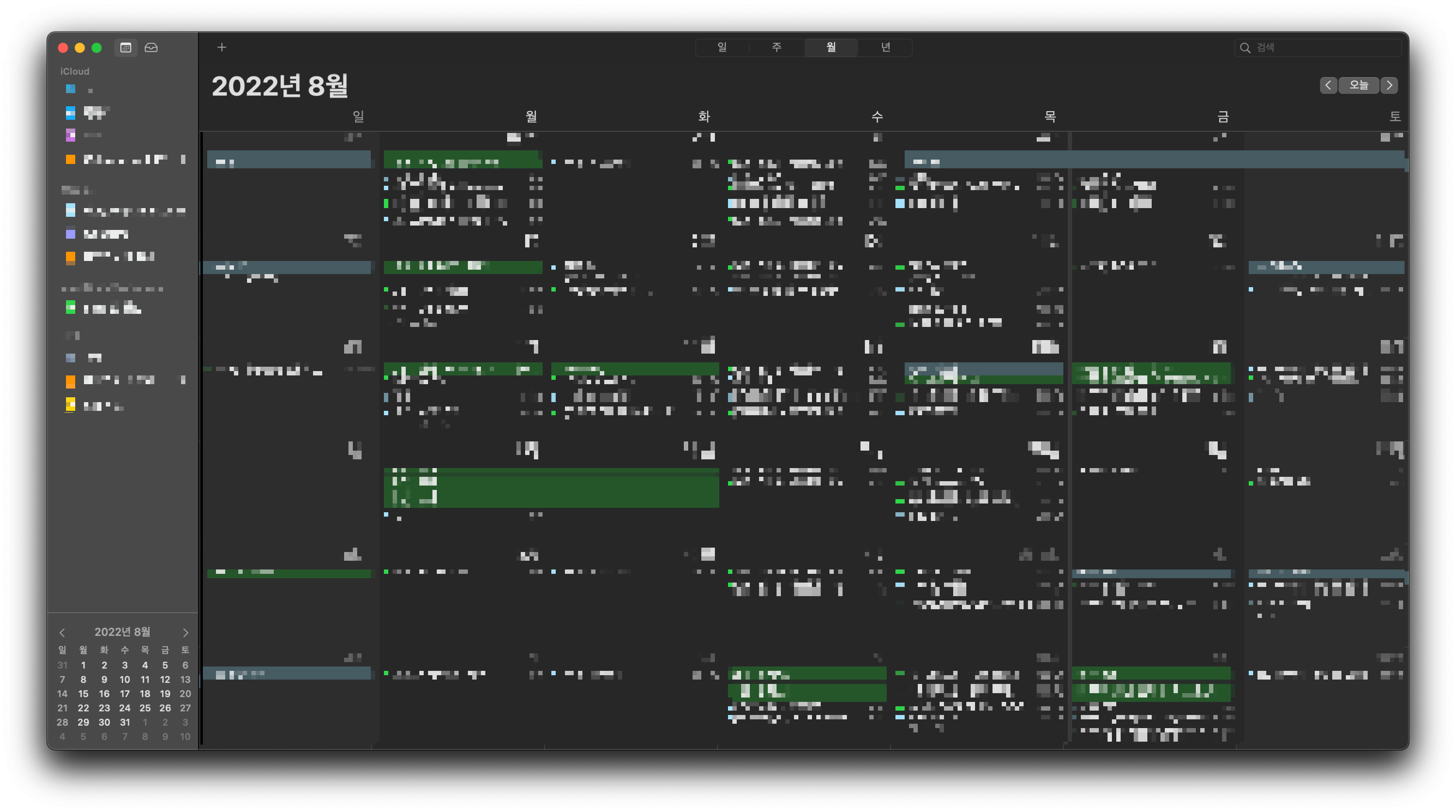Toggle the green calendar checkbox in sidebar
Viewport: 1456px width, 812px height.
pos(71,308)
